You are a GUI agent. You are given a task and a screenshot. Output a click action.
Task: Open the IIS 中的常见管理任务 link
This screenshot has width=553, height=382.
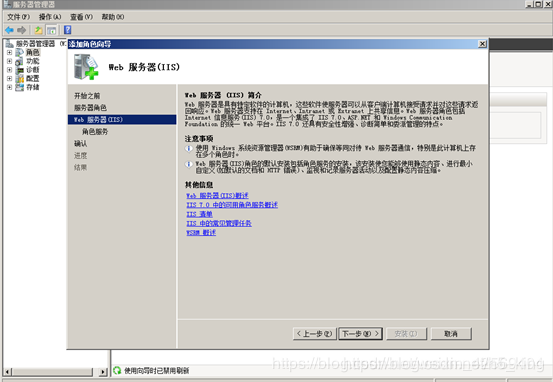click(219, 223)
